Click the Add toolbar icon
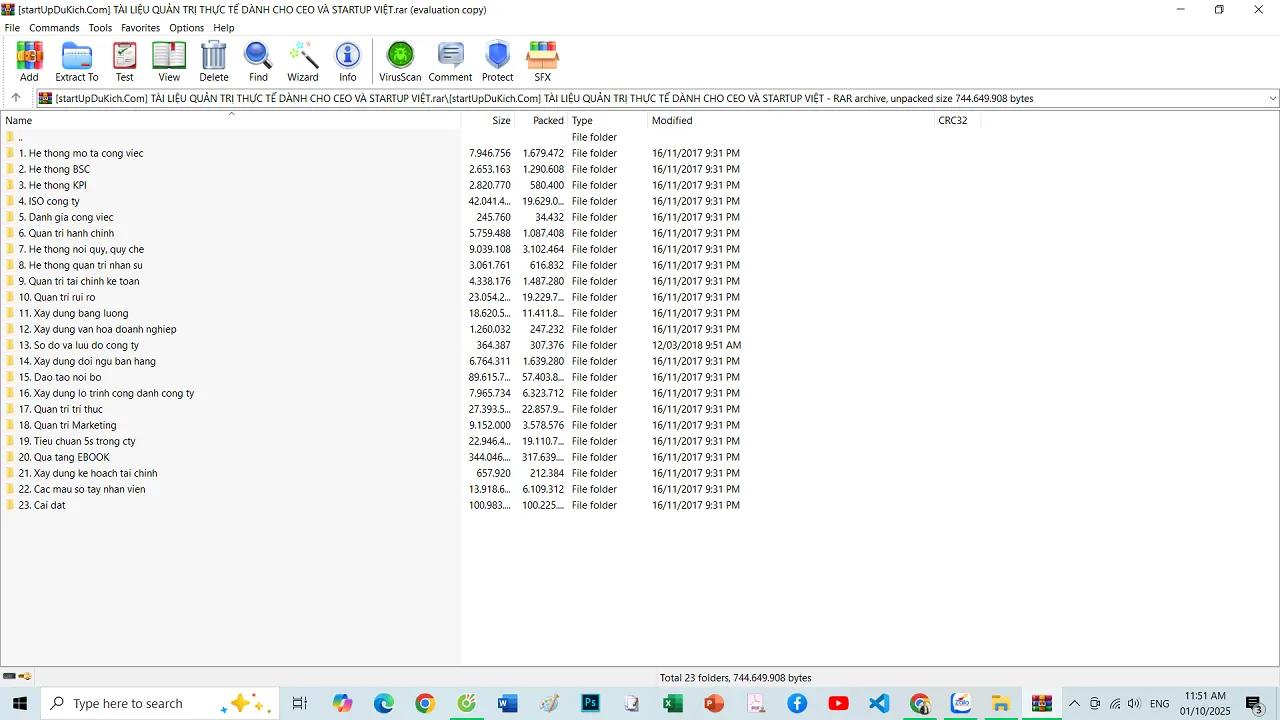This screenshot has width=1280, height=720. click(29, 61)
